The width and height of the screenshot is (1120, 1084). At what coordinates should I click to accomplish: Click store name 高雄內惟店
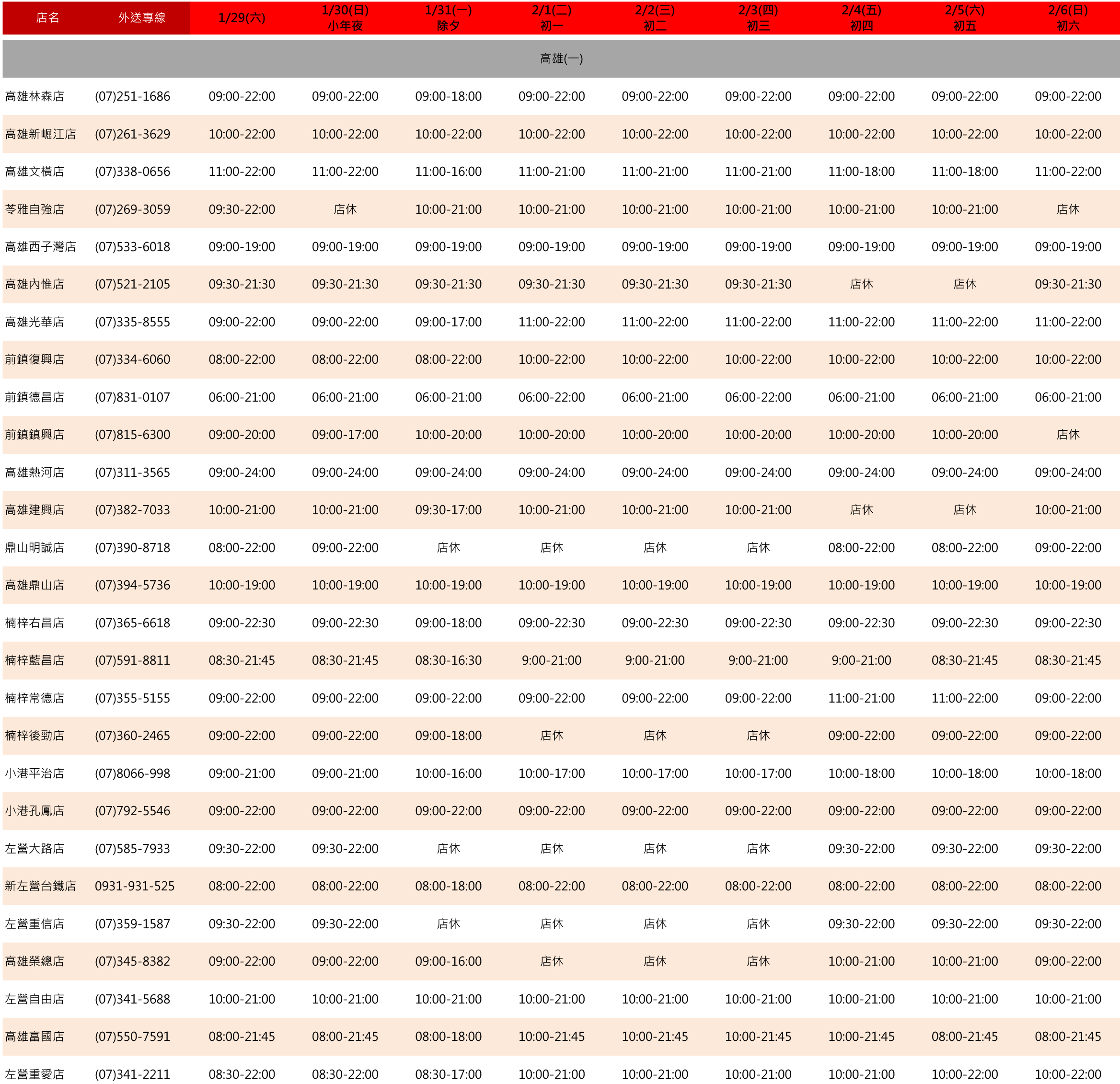point(35,284)
